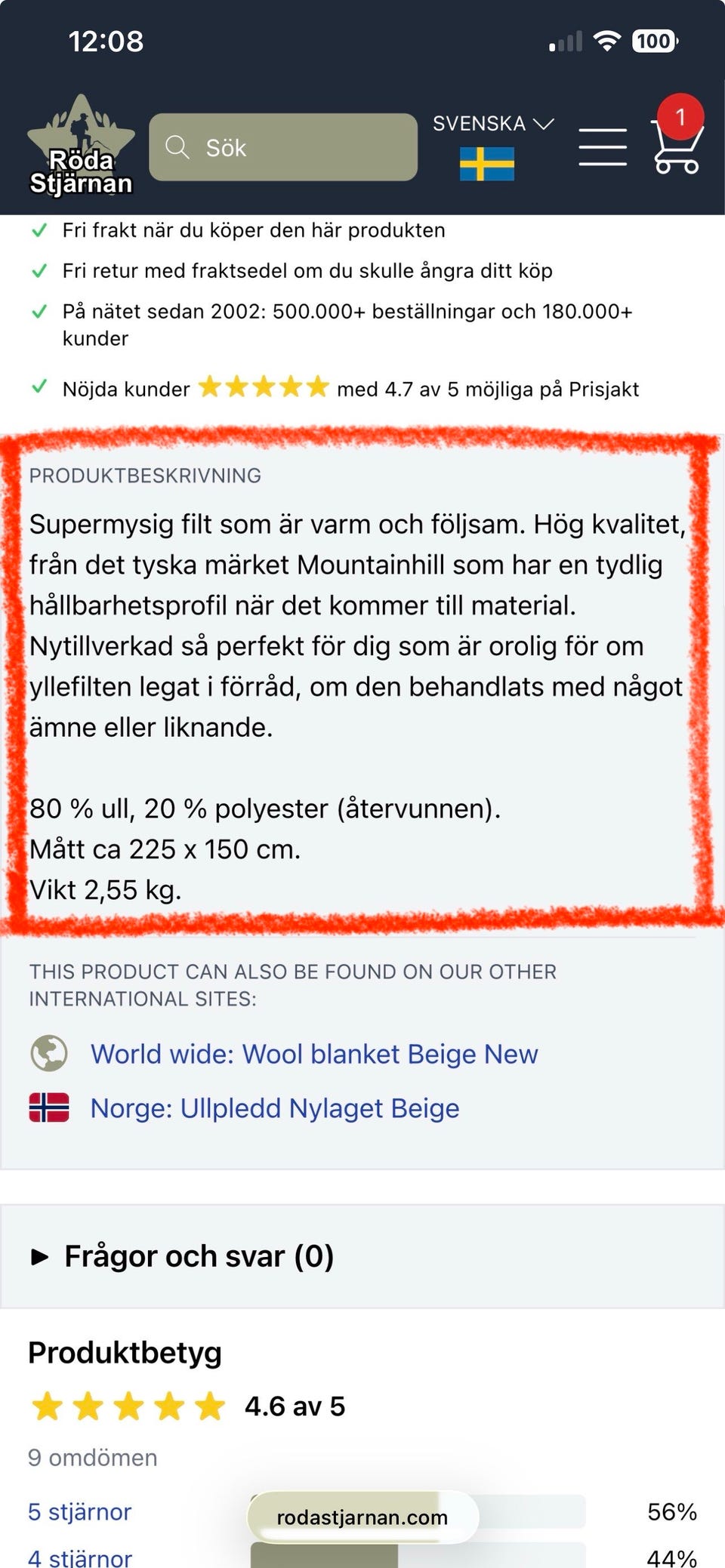Tap the Wi-Fi status icon
Image resolution: width=725 pixels, height=1568 pixels.
pos(606,41)
